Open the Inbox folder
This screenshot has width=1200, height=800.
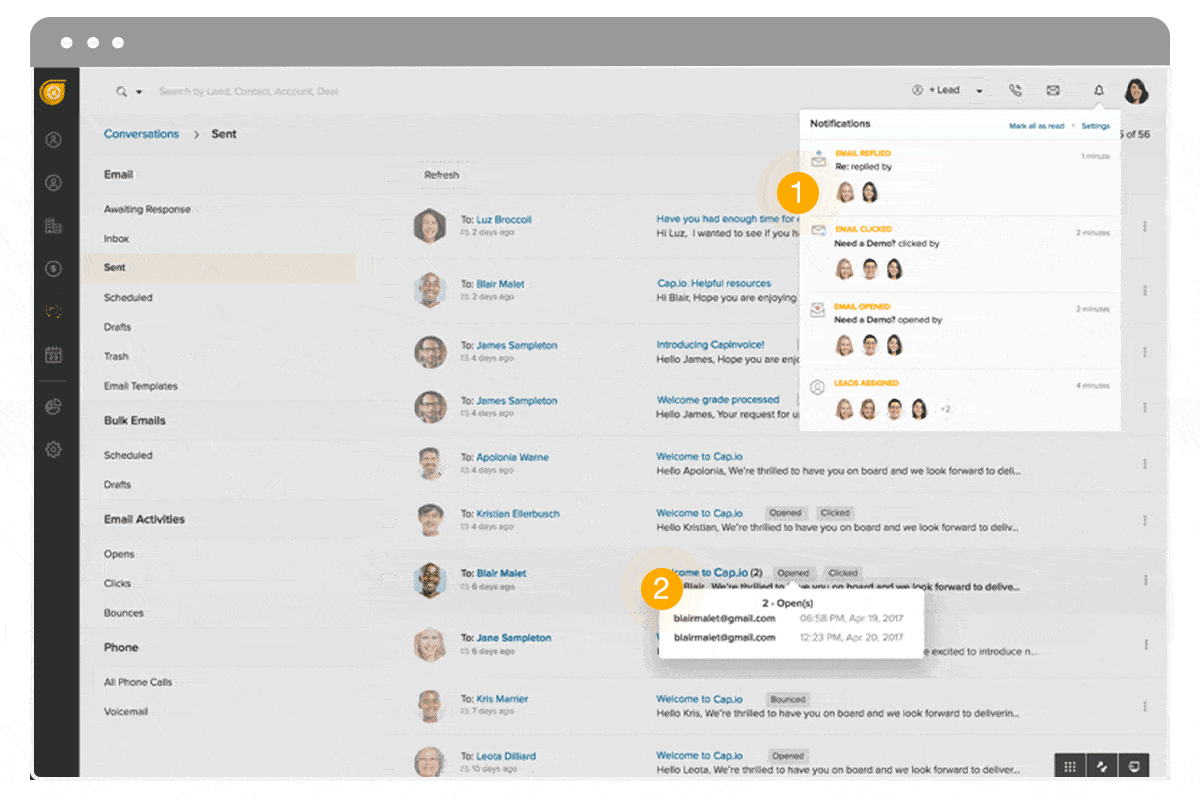coord(116,239)
